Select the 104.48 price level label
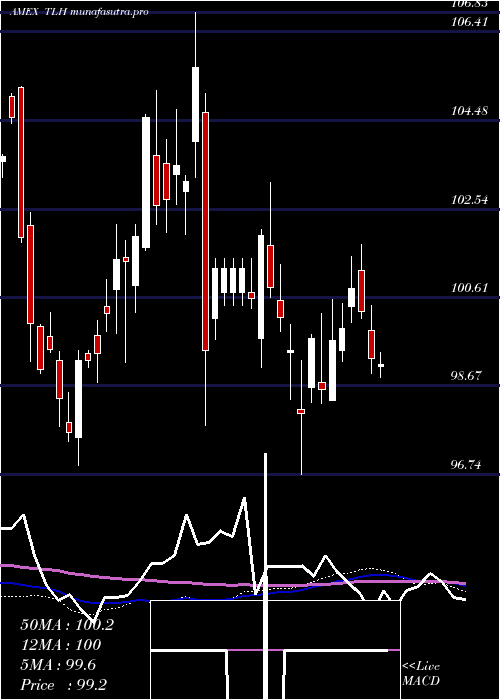Screen dimensions: 500x700 point(469,110)
